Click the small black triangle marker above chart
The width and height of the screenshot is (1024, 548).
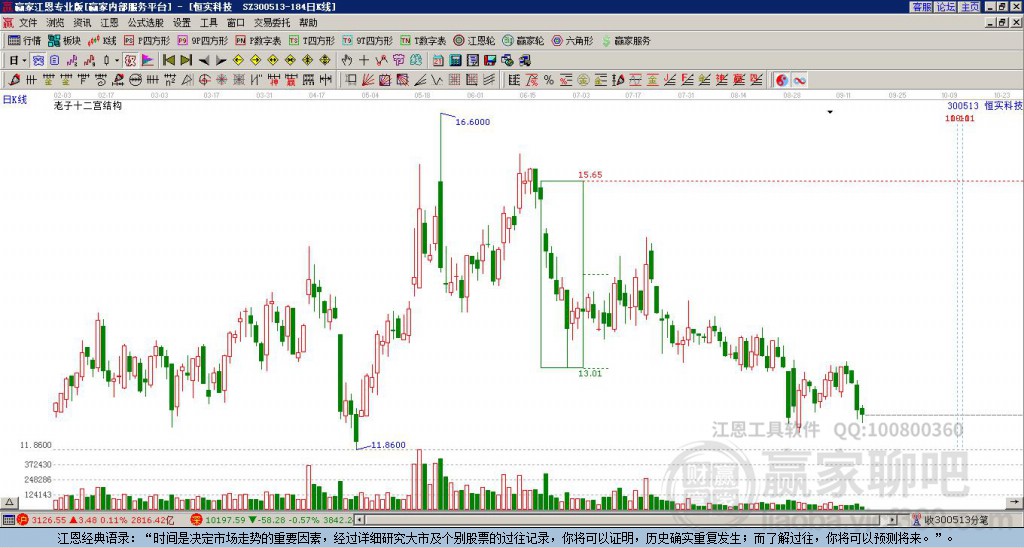(830, 112)
